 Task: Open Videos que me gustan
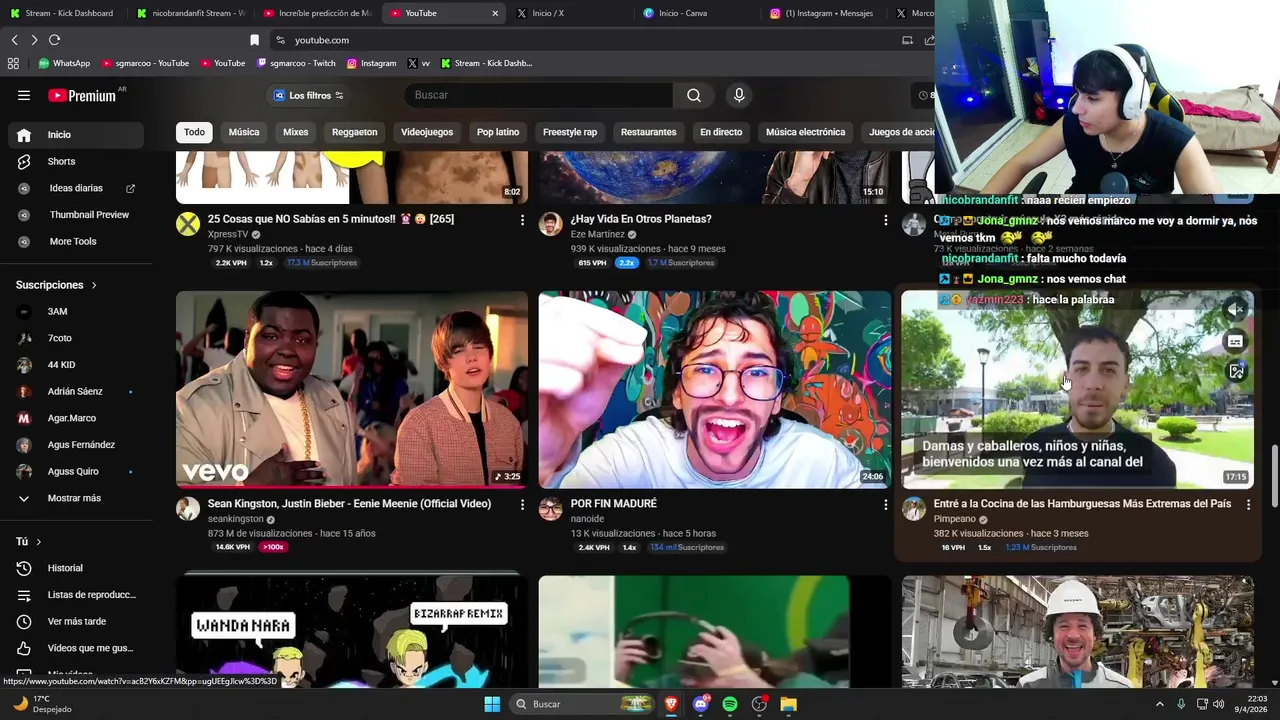coord(76,648)
